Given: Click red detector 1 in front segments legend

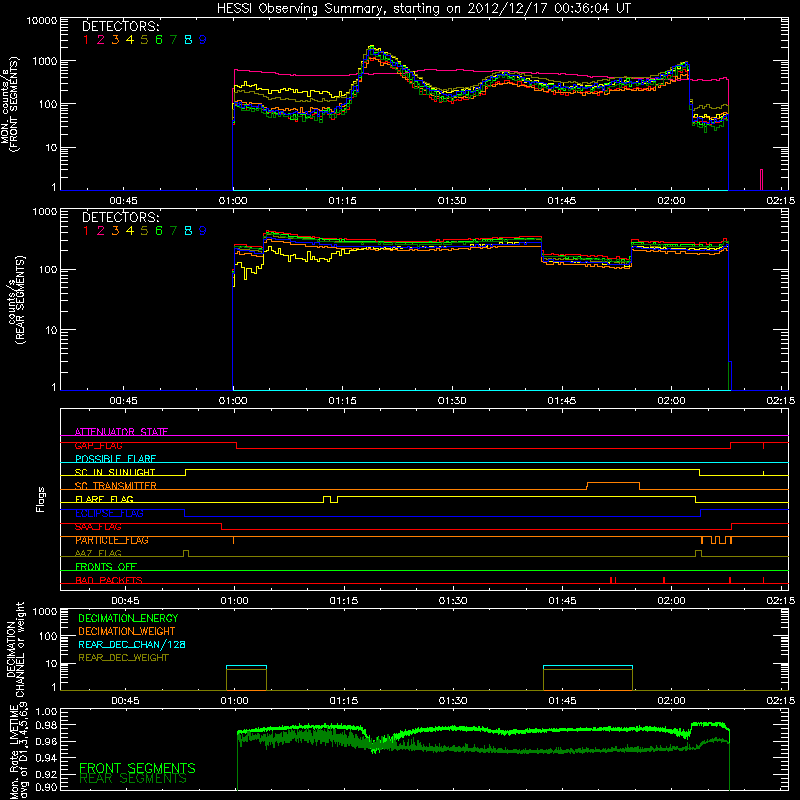Looking at the screenshot, I should click(x=86, y=40).
